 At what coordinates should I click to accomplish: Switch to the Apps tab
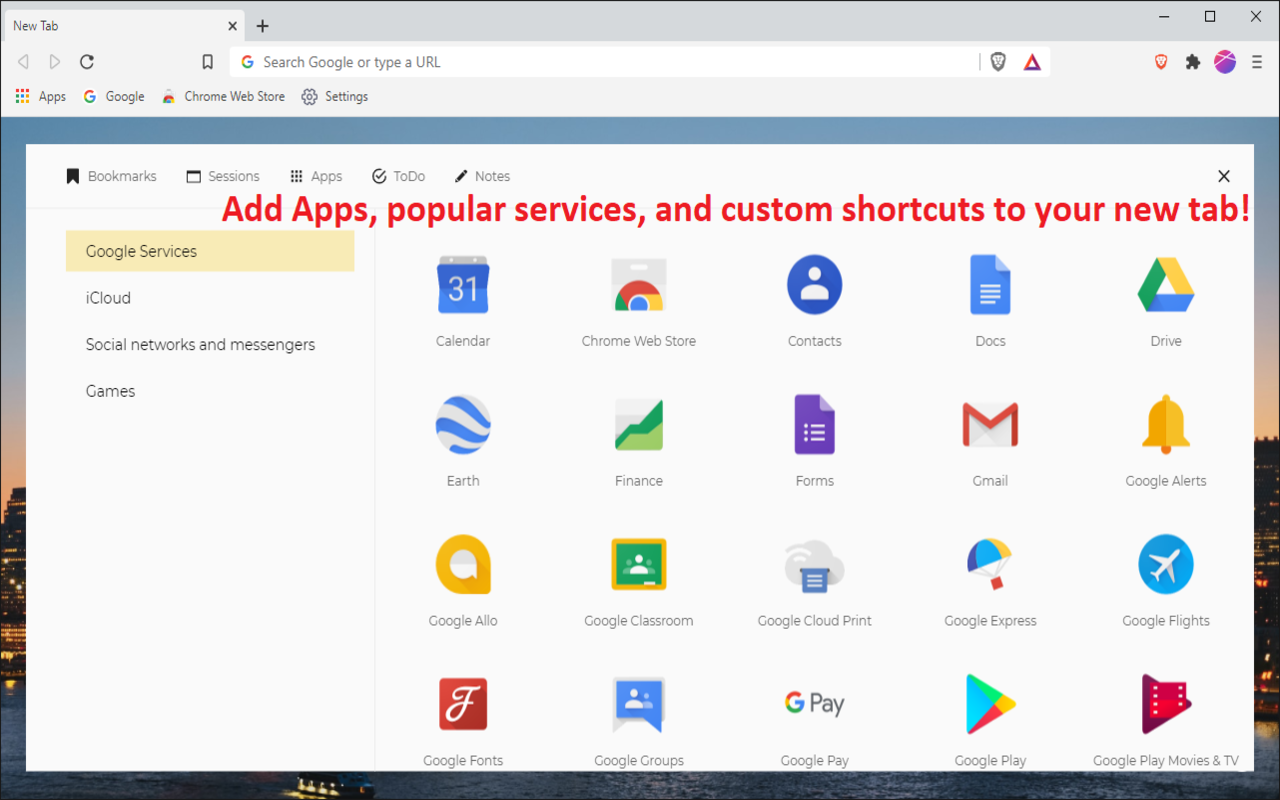(316, 176)
